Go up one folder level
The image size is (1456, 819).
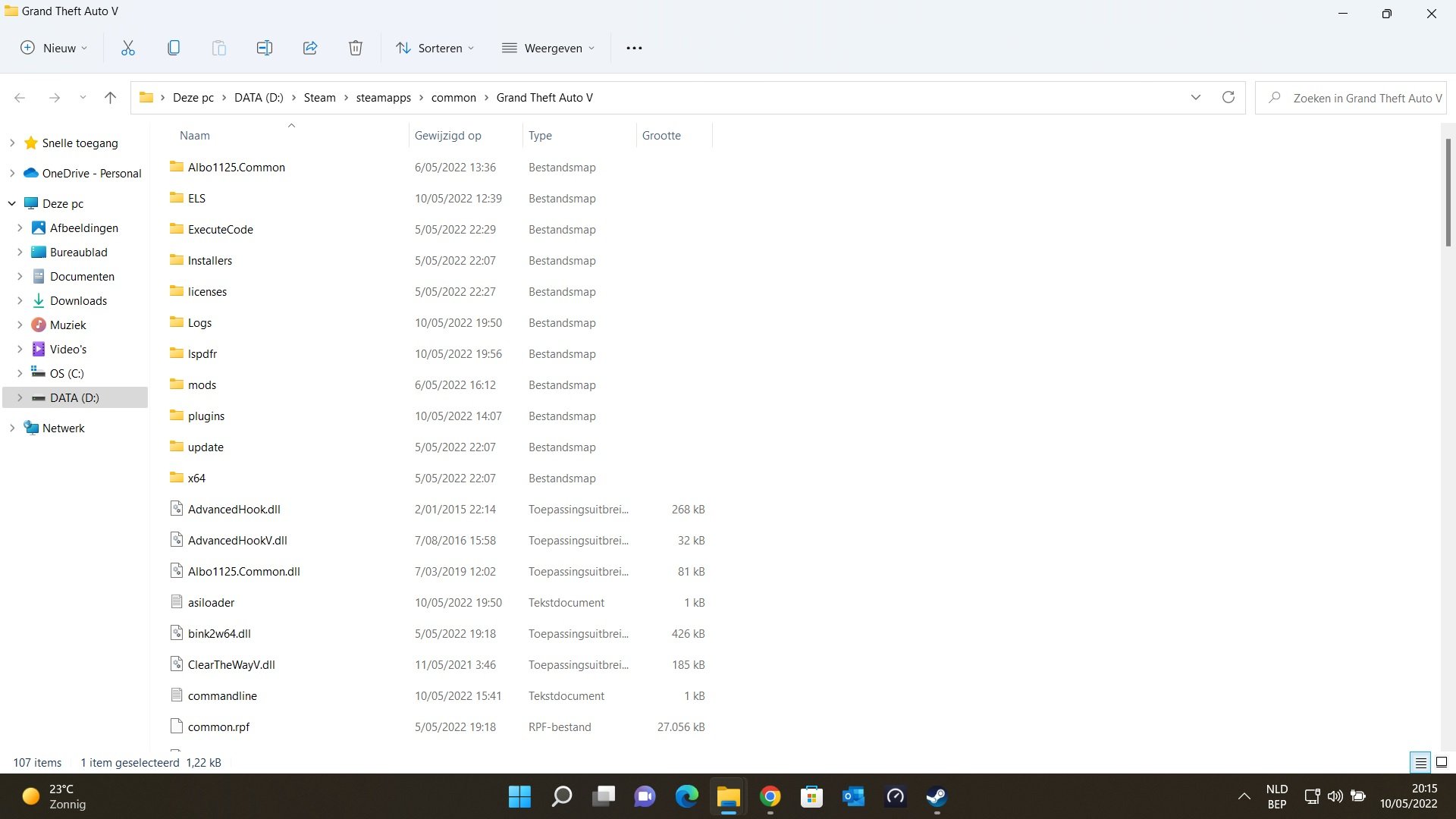110,97
